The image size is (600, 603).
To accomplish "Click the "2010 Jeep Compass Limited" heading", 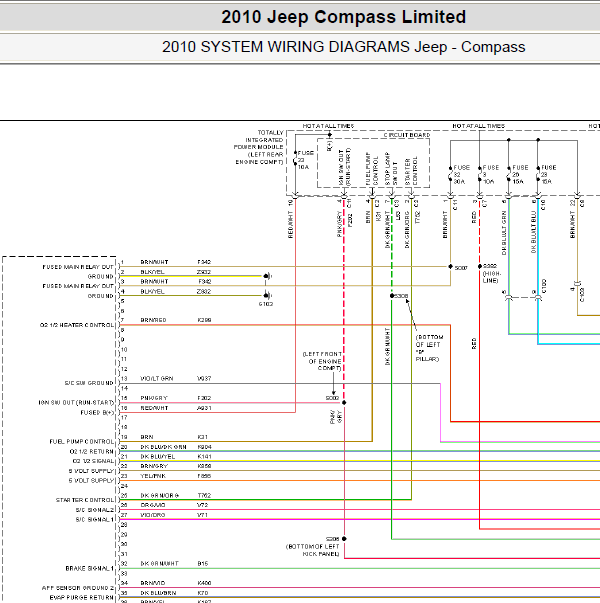I will coord(343,17).
